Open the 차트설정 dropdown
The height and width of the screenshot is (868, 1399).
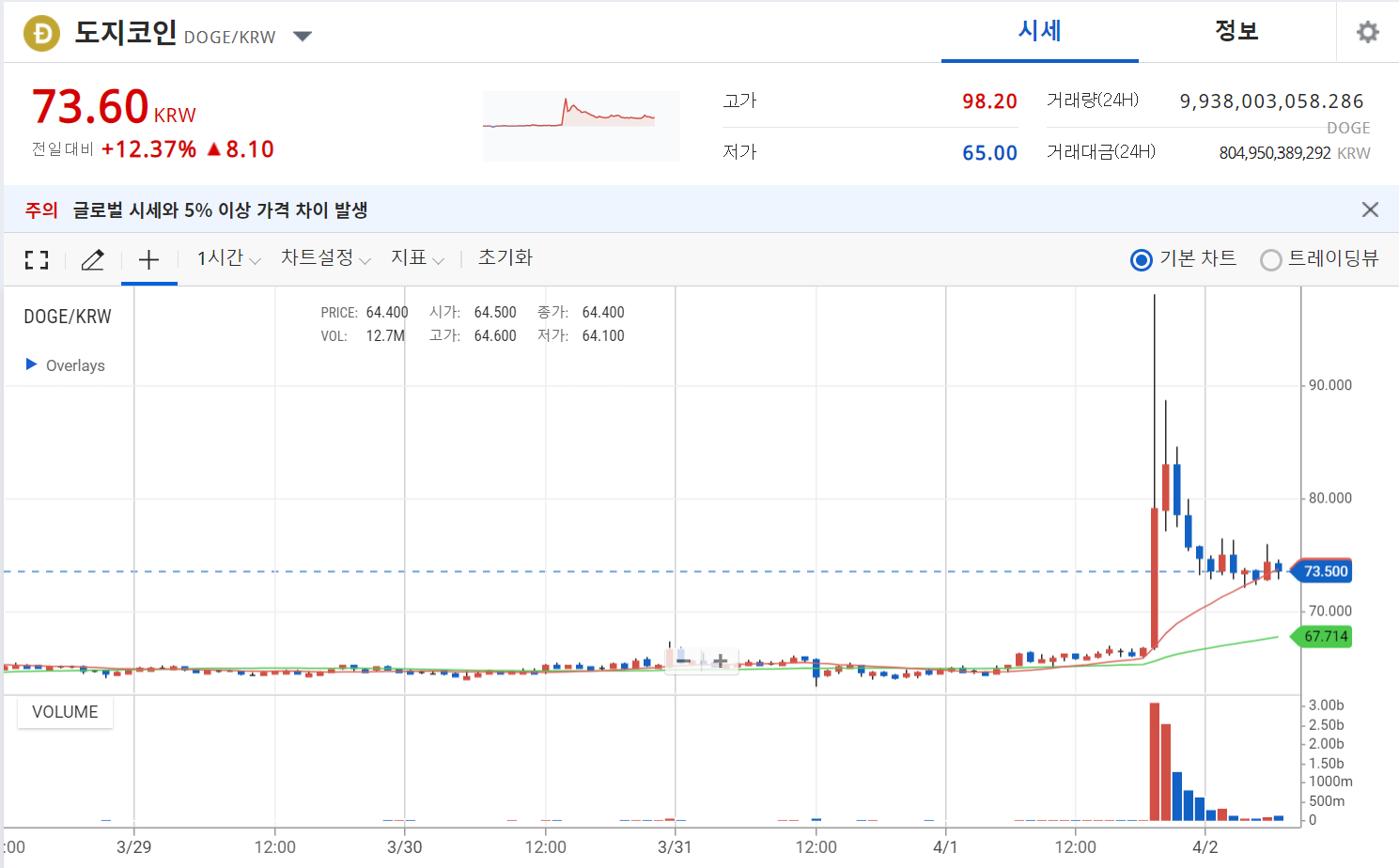click(325, 258)
